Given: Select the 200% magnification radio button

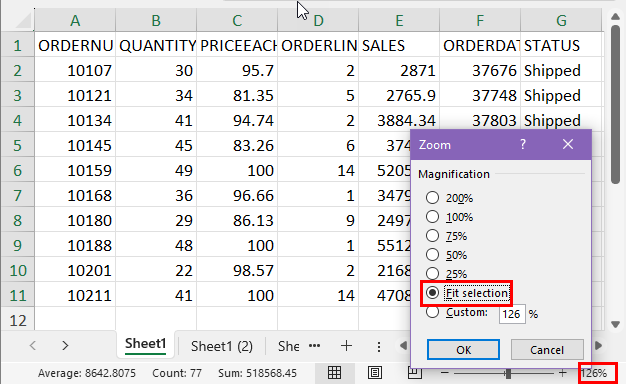Looking at the screenshot, I should [x=432, y=198].
